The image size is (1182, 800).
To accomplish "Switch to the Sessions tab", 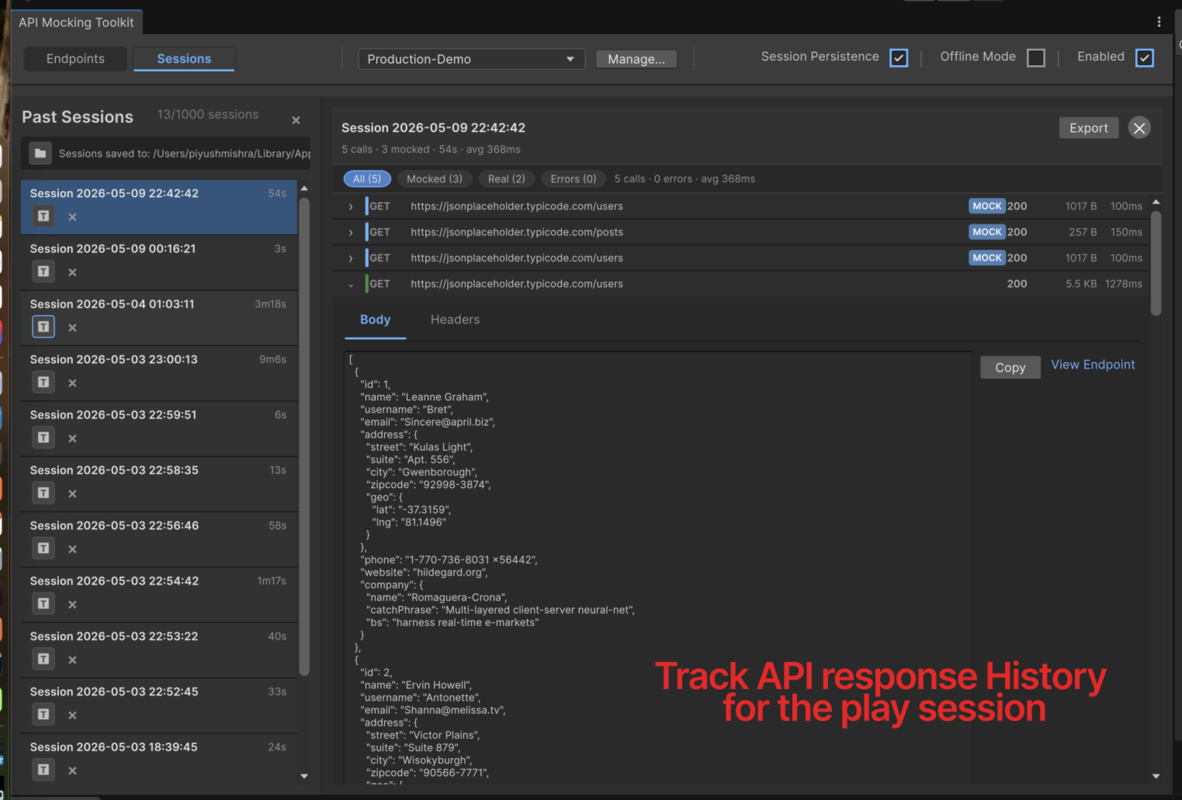I will coord(184,59).
